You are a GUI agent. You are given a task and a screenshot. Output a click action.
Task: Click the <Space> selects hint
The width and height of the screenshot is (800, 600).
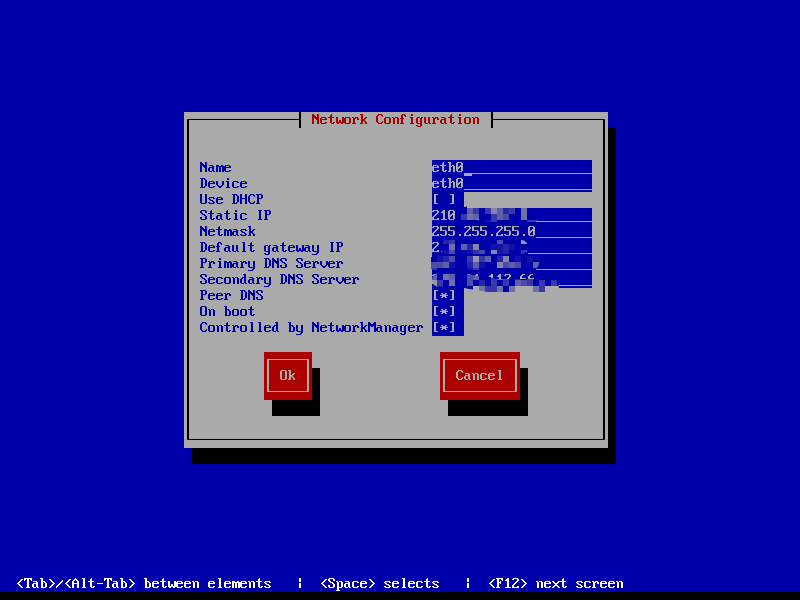pos(380,583)
